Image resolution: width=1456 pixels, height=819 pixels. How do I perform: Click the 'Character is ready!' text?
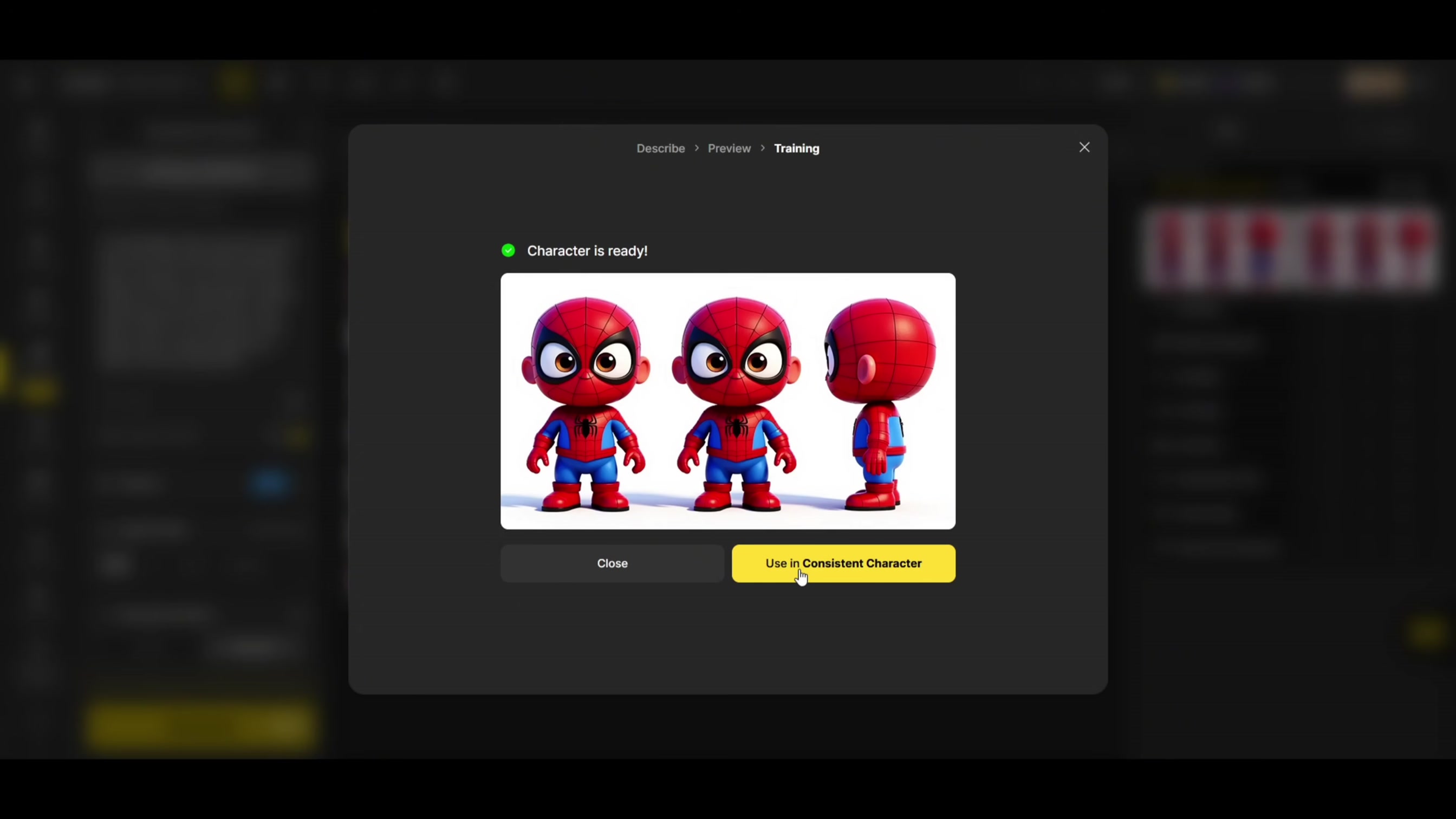[587, 251]
